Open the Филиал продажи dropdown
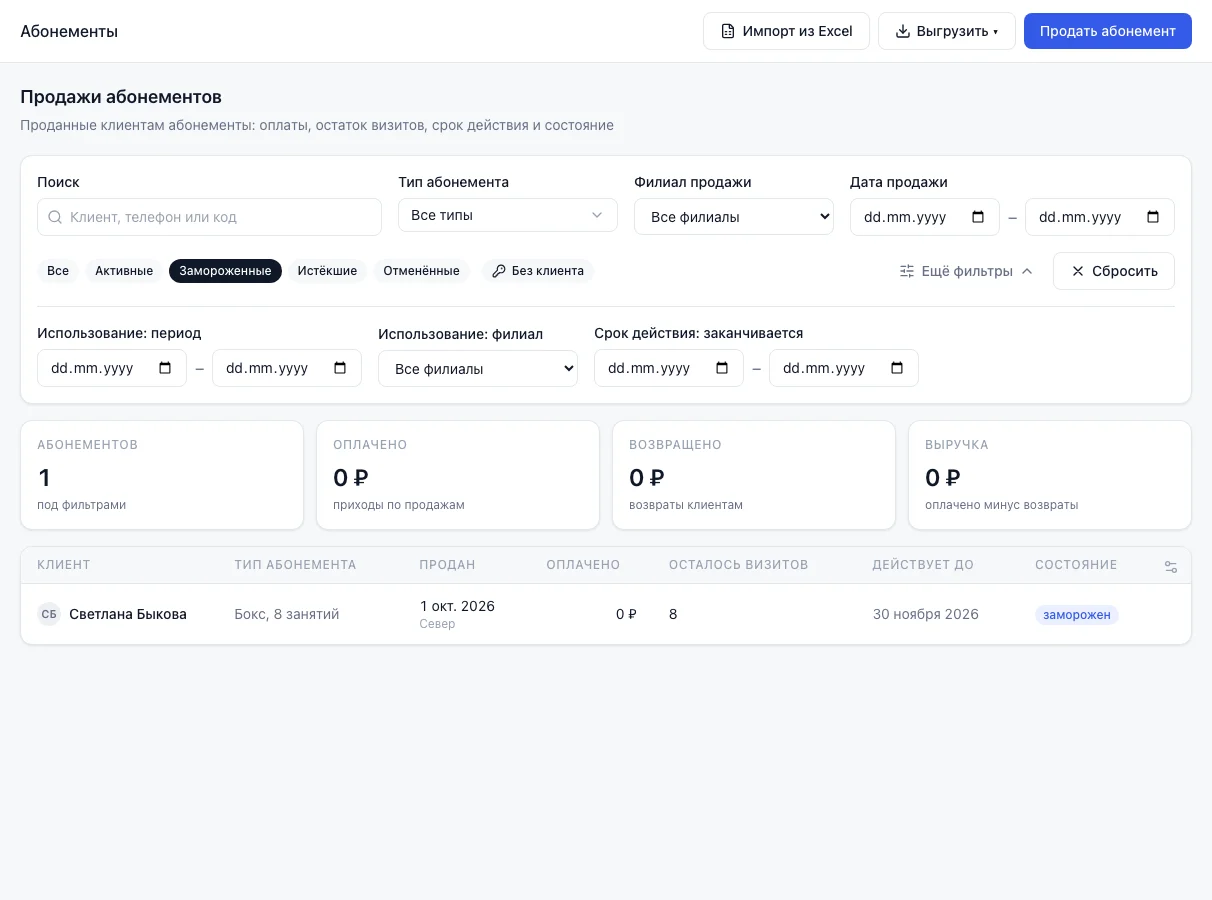 734,217
